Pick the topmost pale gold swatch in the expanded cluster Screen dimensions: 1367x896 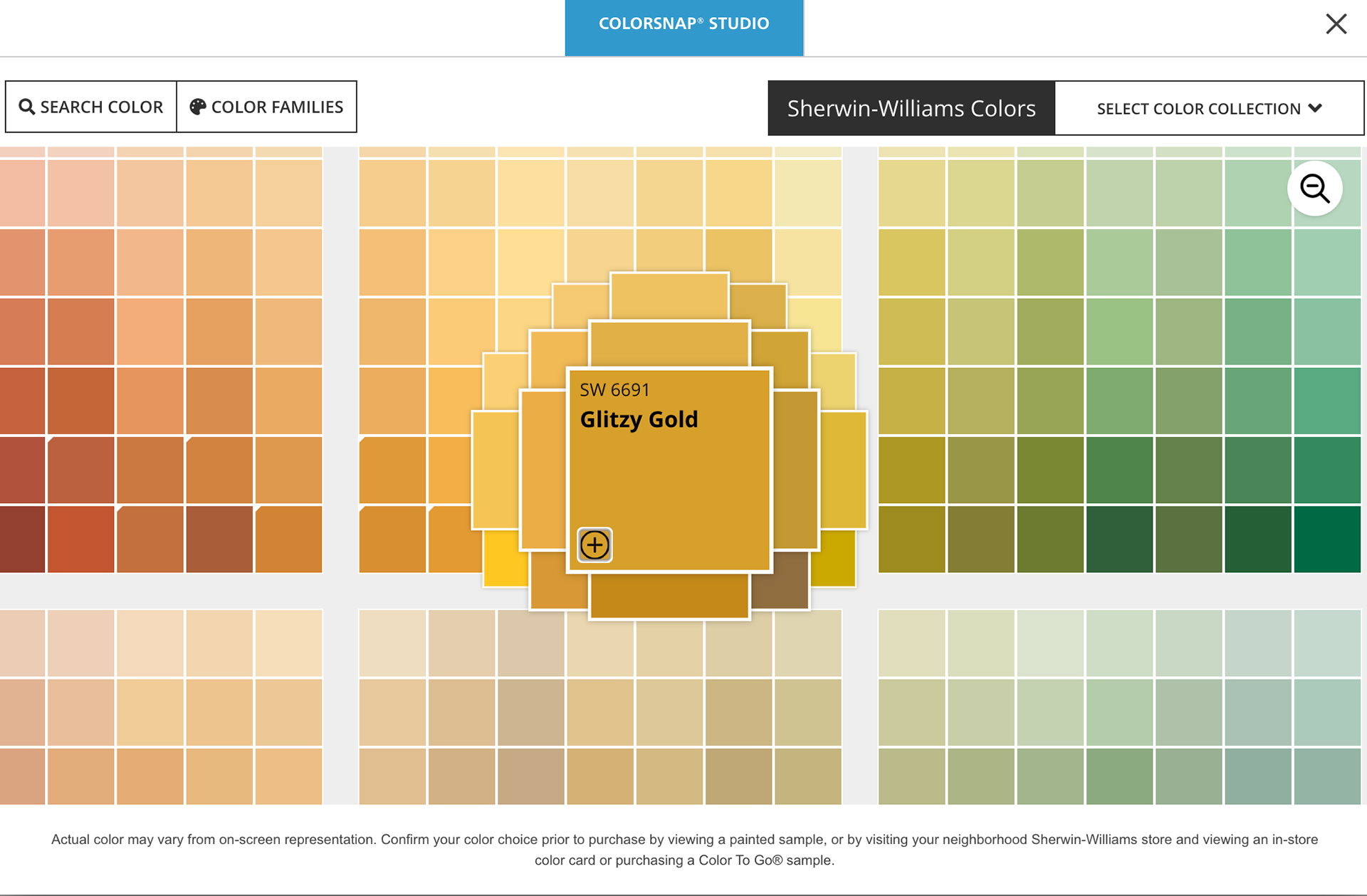click(669, 296)
